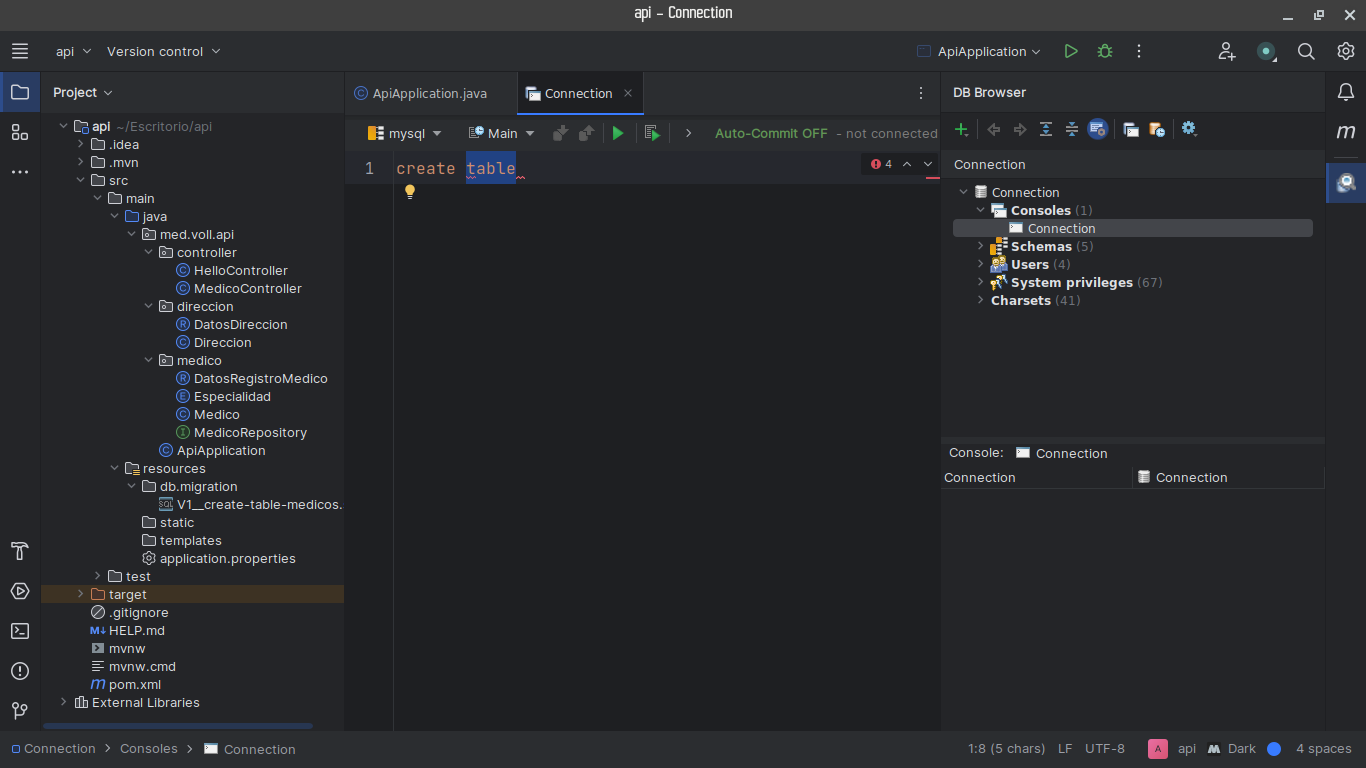
Task: Expand the .idea folder
Action: (81, 144)
